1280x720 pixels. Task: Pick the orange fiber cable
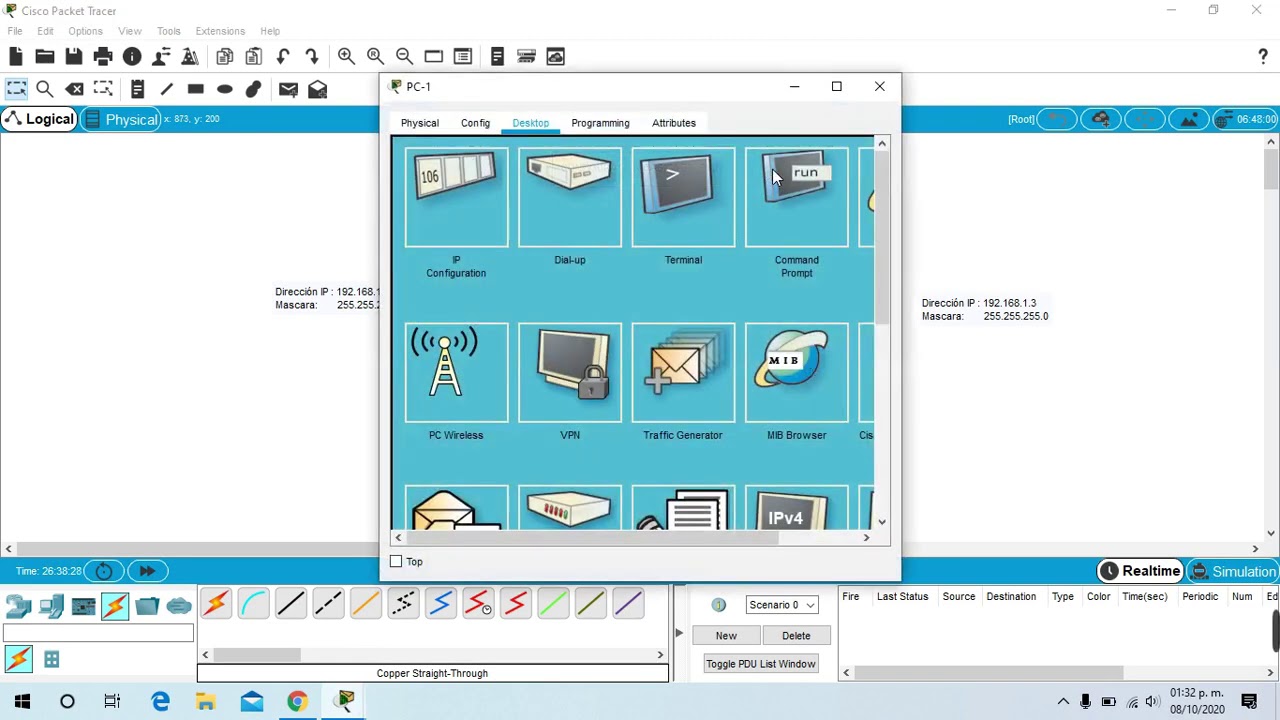(x=366, y=604)
